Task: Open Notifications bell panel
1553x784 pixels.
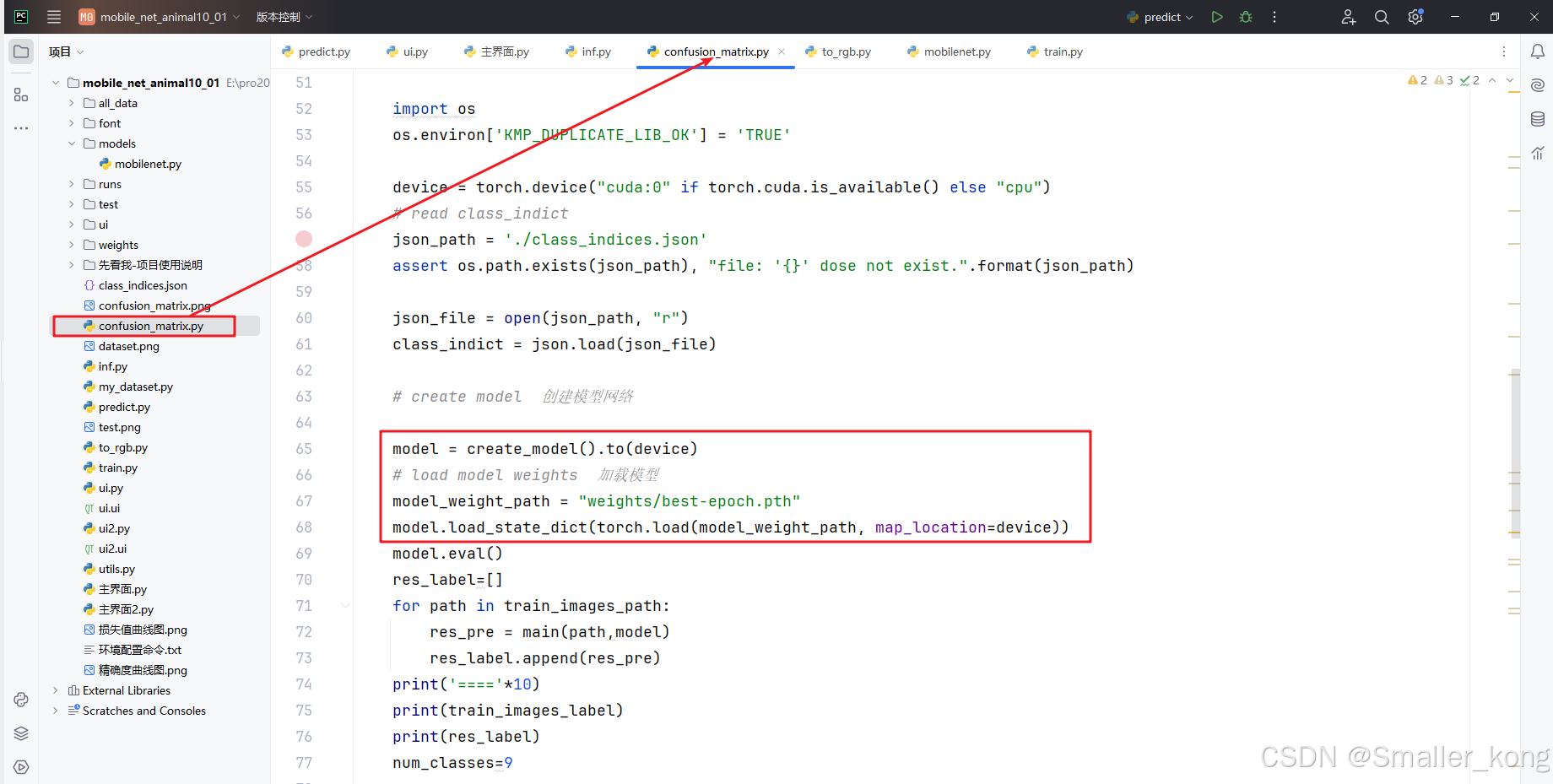Action: 1538,51
